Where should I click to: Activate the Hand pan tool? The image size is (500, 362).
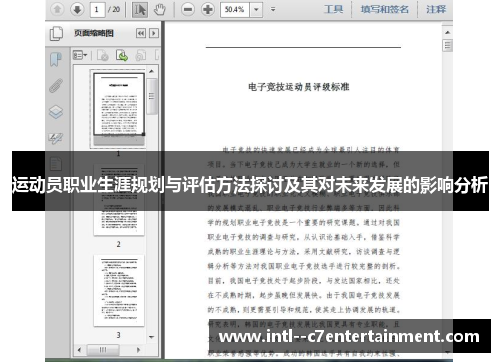[159, 9]
